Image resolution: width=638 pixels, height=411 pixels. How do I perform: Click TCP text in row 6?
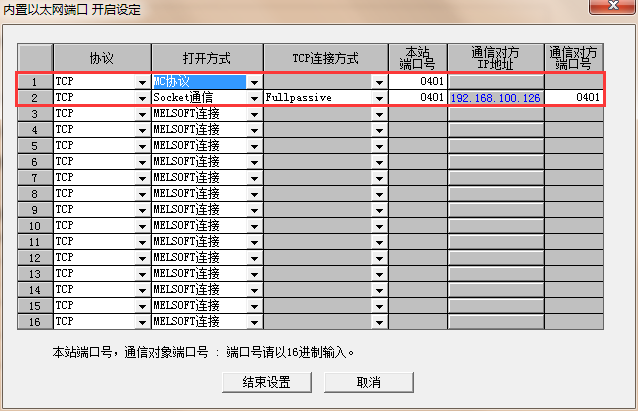pyautogui.click(x=65, y=162)
